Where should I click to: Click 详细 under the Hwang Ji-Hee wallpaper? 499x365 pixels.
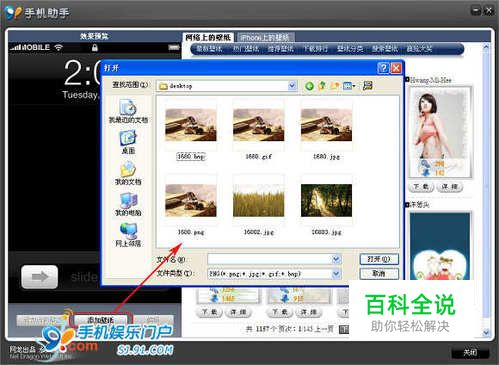450,187
